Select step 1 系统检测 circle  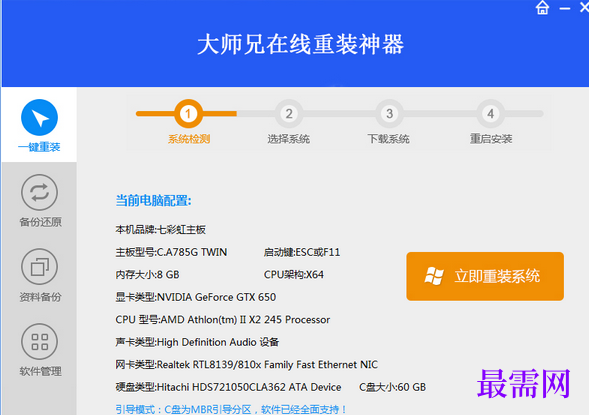click(188, 113)
